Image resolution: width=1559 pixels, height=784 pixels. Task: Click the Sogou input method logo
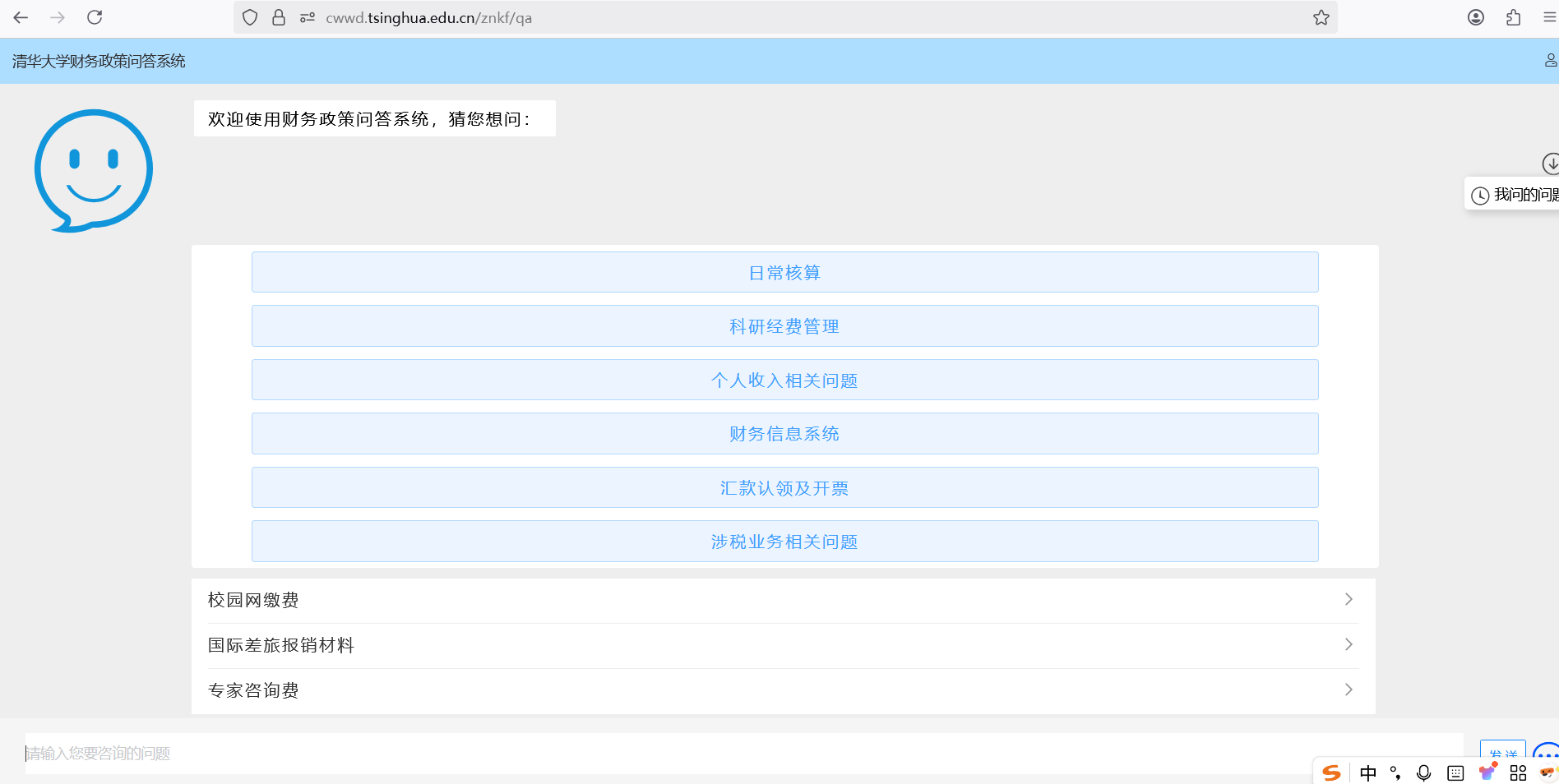tap(1332, 772)
